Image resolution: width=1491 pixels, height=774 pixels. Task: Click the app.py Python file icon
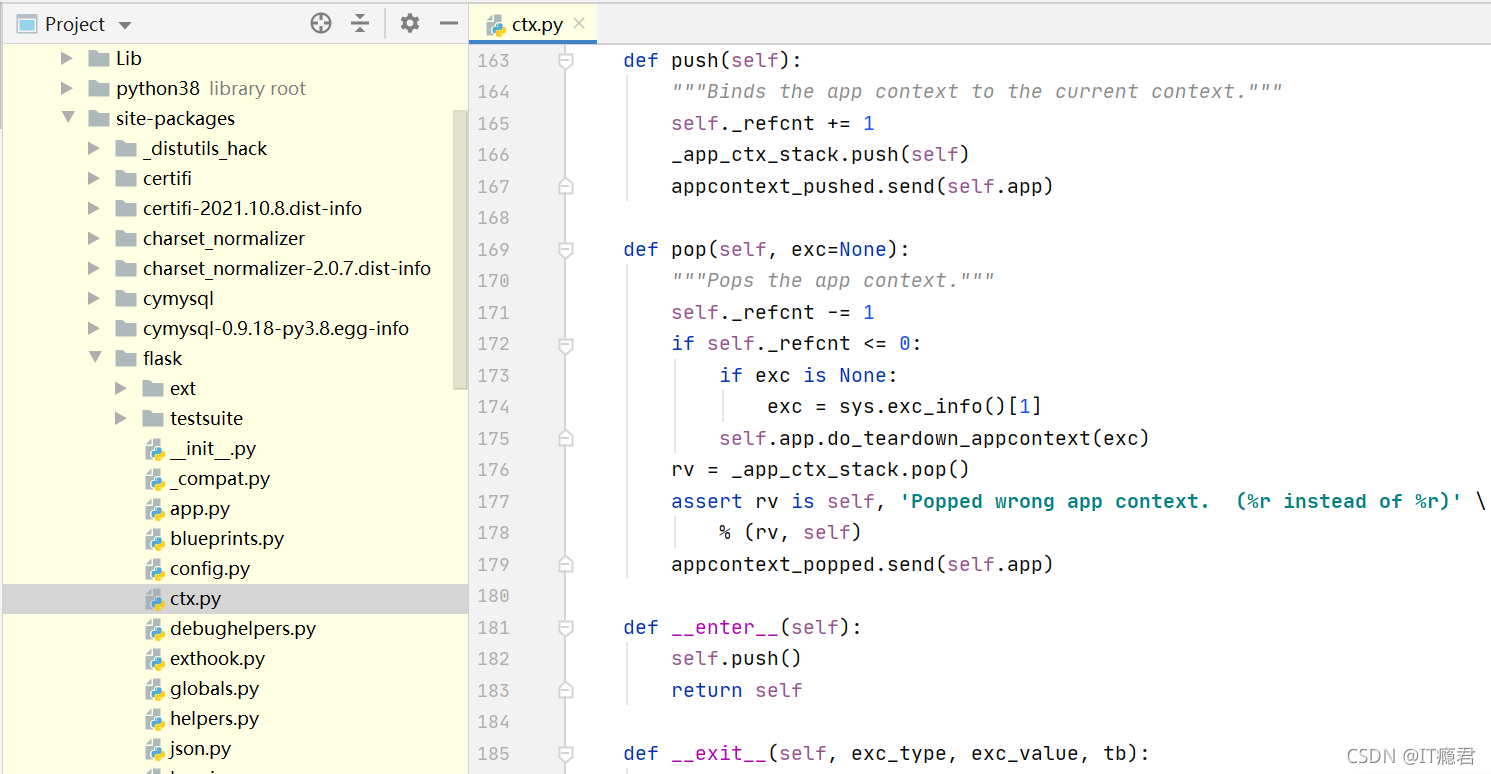pyautogui.click(x=154, y=509)
